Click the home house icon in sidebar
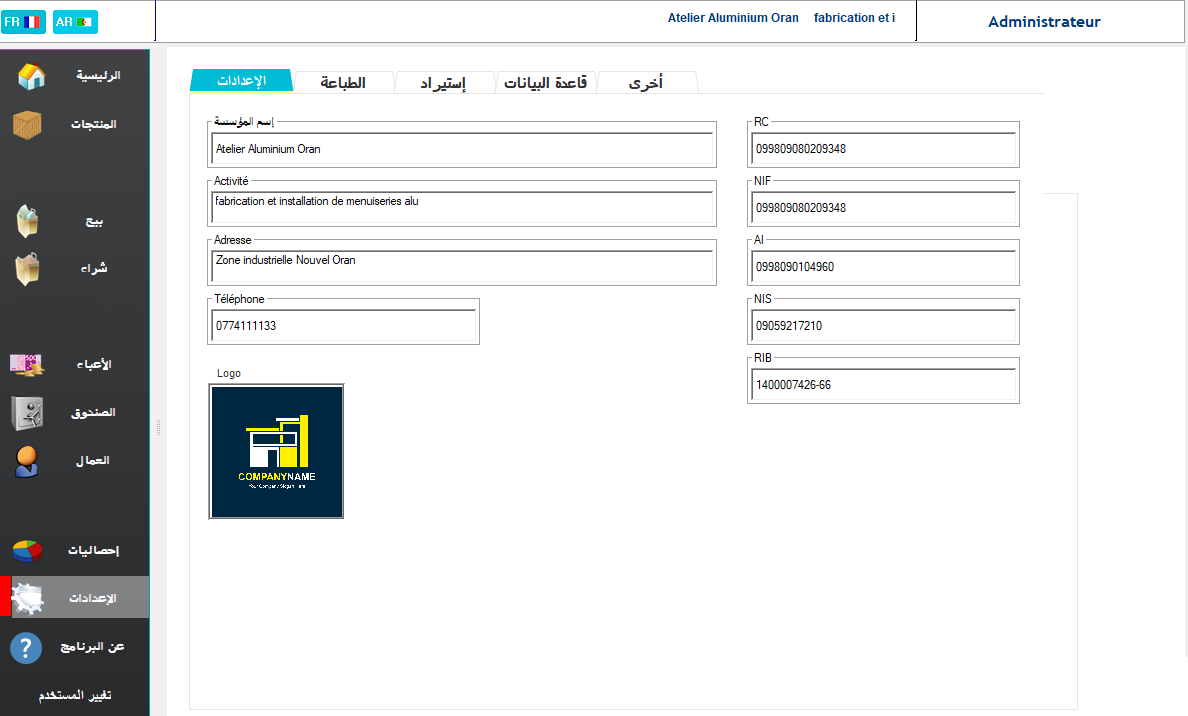Image resolution: width=1188 pixels, height=716 pixels. point(31,76)
